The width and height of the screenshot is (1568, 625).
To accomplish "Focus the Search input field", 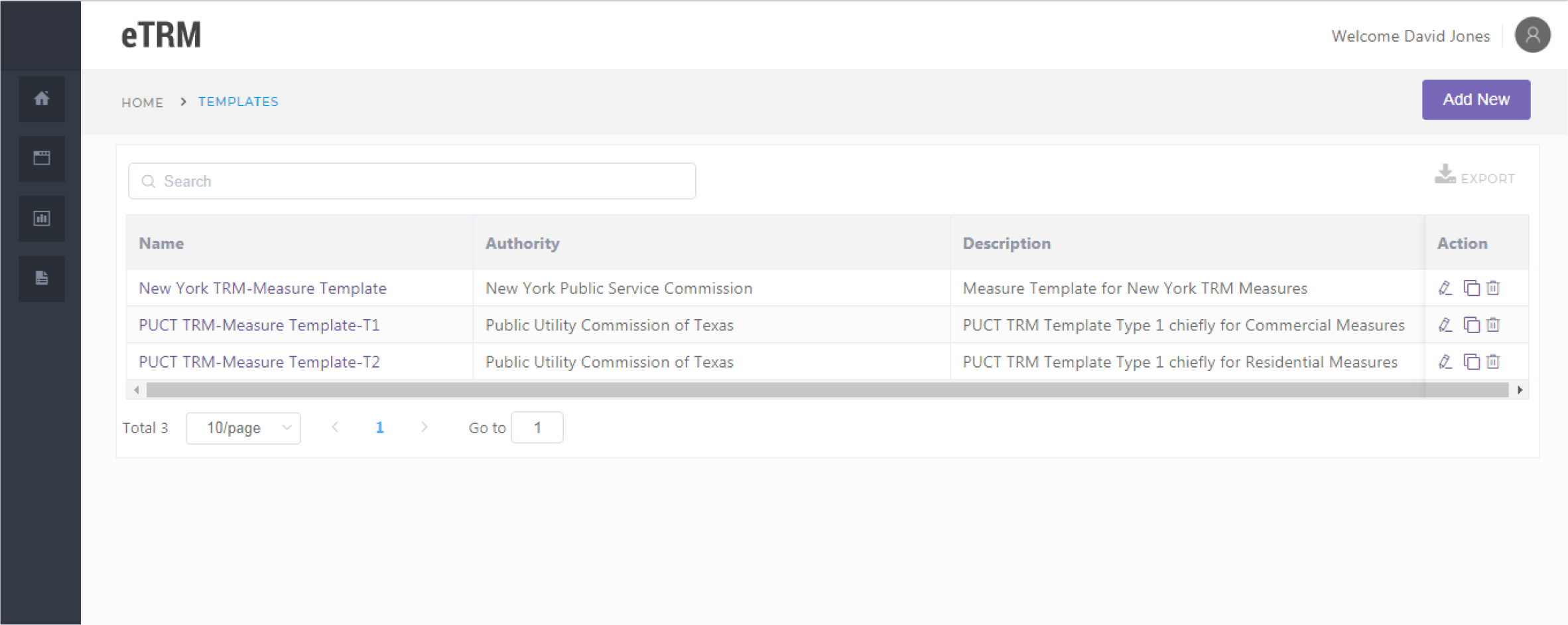I will (412, 181).
